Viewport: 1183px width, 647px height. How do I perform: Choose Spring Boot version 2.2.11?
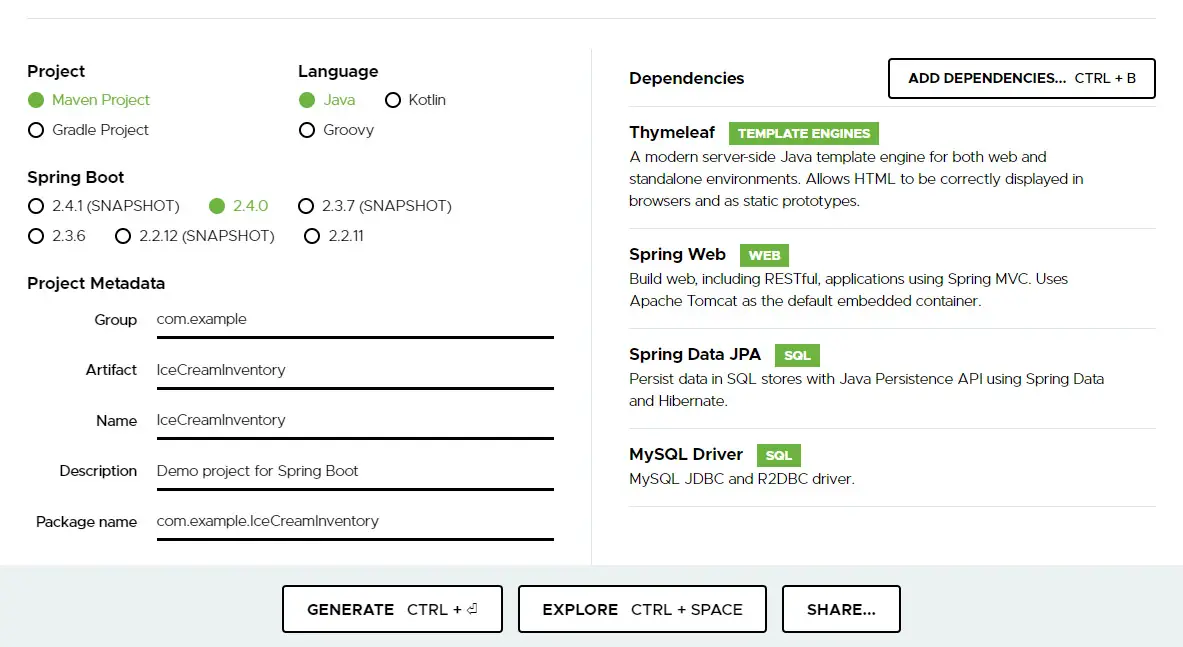click(312, 236)
